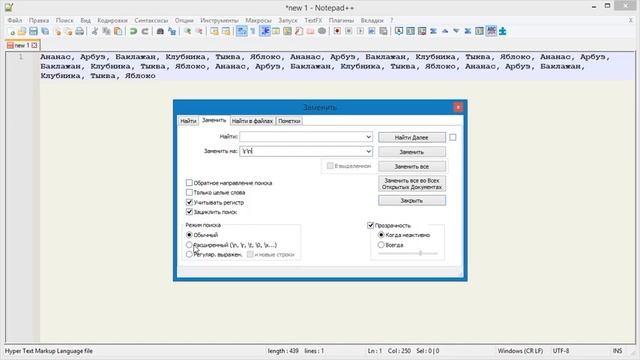Toggle the Зациклить поиск checkbox
The height and width of the screenshot is (360, 640).
[189, 212]
